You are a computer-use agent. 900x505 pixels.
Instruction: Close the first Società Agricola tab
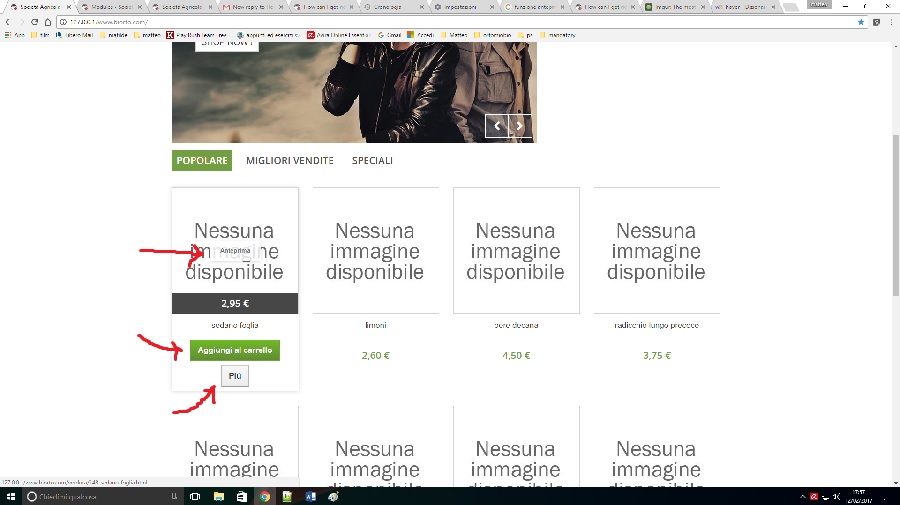pyautogui.click(x=69, y=7)
